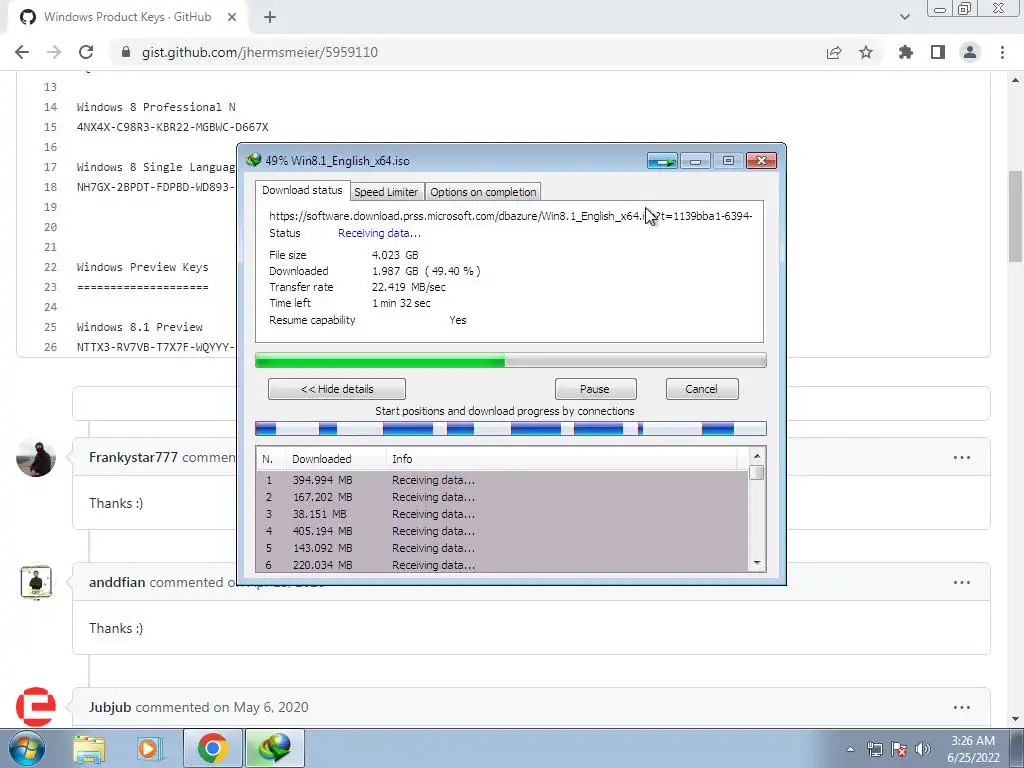Screen dimensions: 1024x768
Task: Click the Hide details button
Action: pyautogui.click(x=337, y=389)
